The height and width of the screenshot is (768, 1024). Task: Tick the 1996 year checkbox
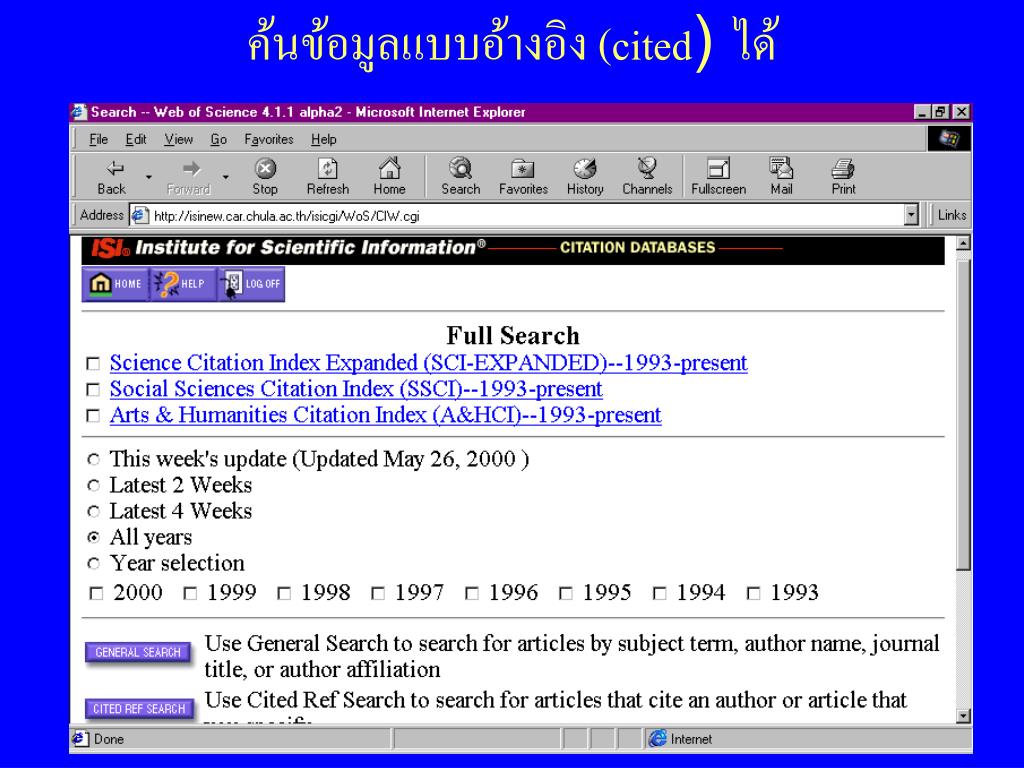(472, 594)
